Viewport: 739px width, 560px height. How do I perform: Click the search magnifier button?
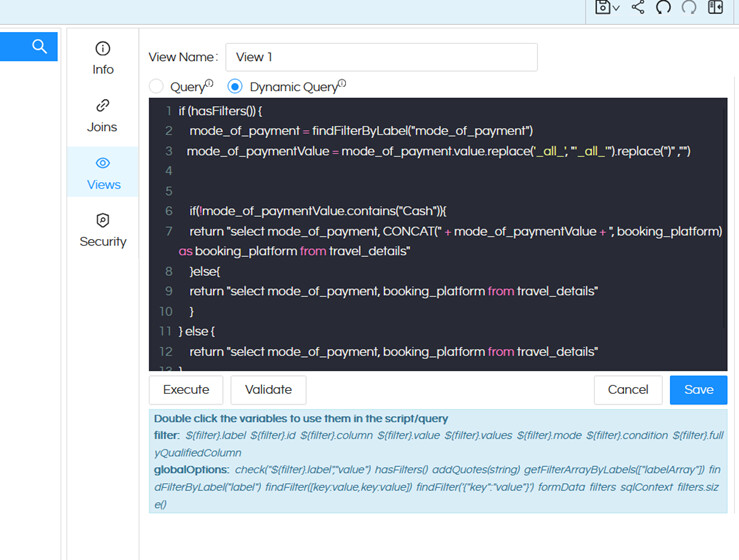[x=39, y=46]
